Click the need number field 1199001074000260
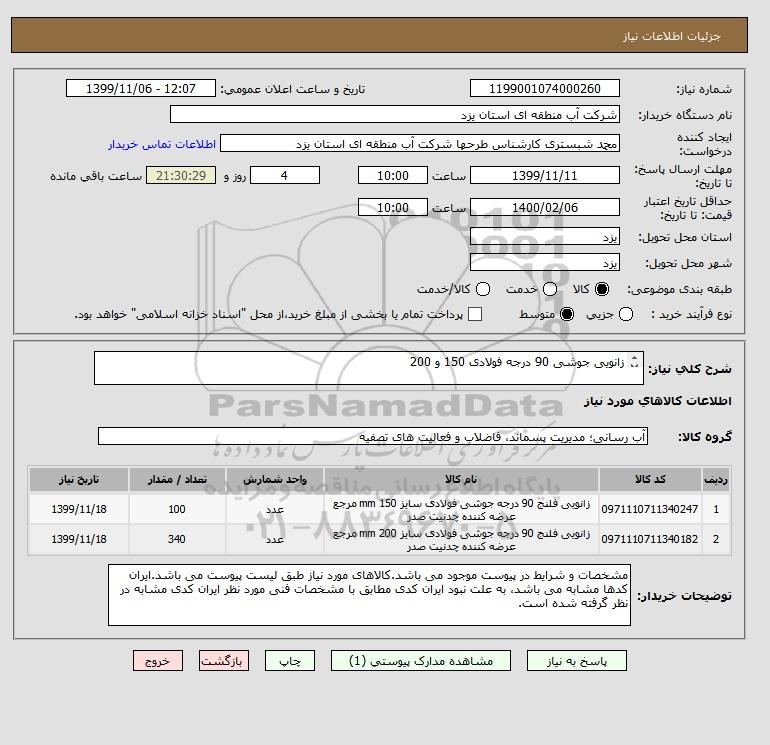Viewport: 770px width, 745px height. click(545, 89)
